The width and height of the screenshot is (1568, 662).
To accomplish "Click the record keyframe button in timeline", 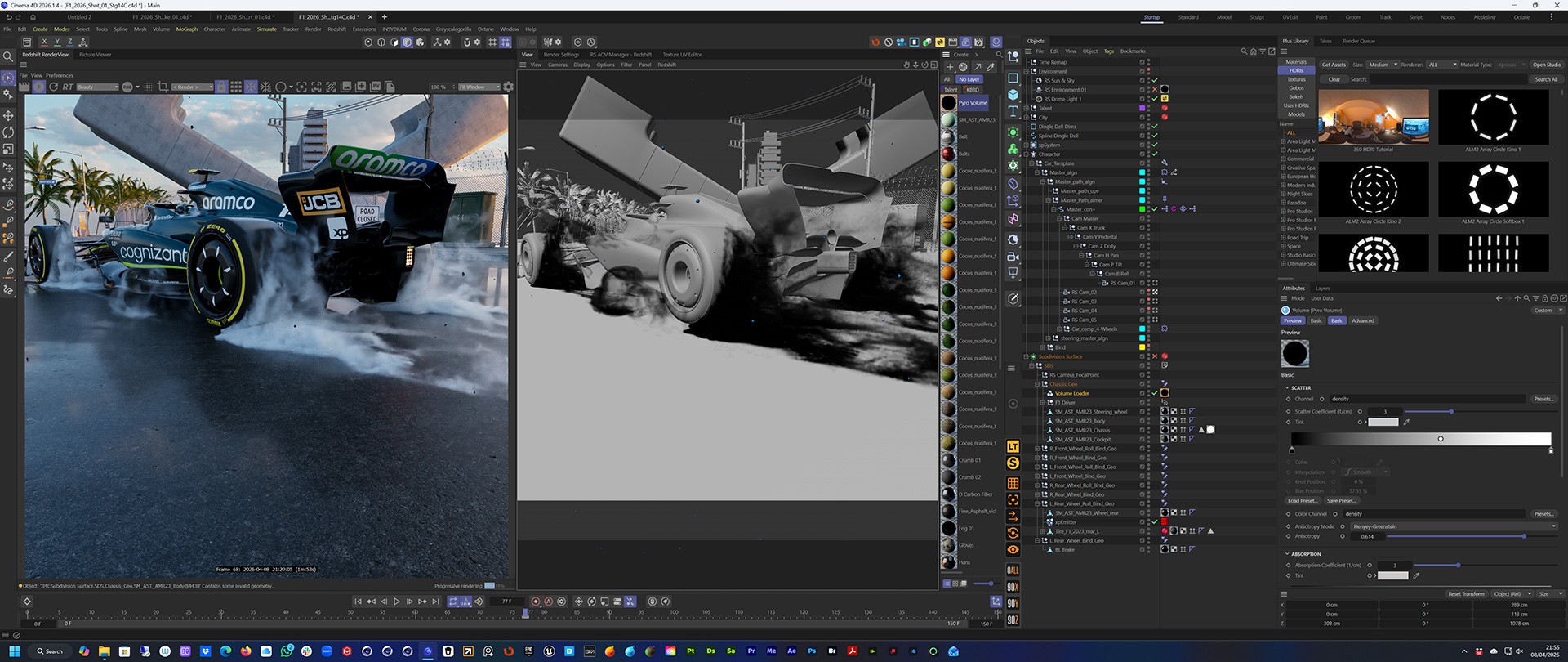I will (x=535, y=602).
